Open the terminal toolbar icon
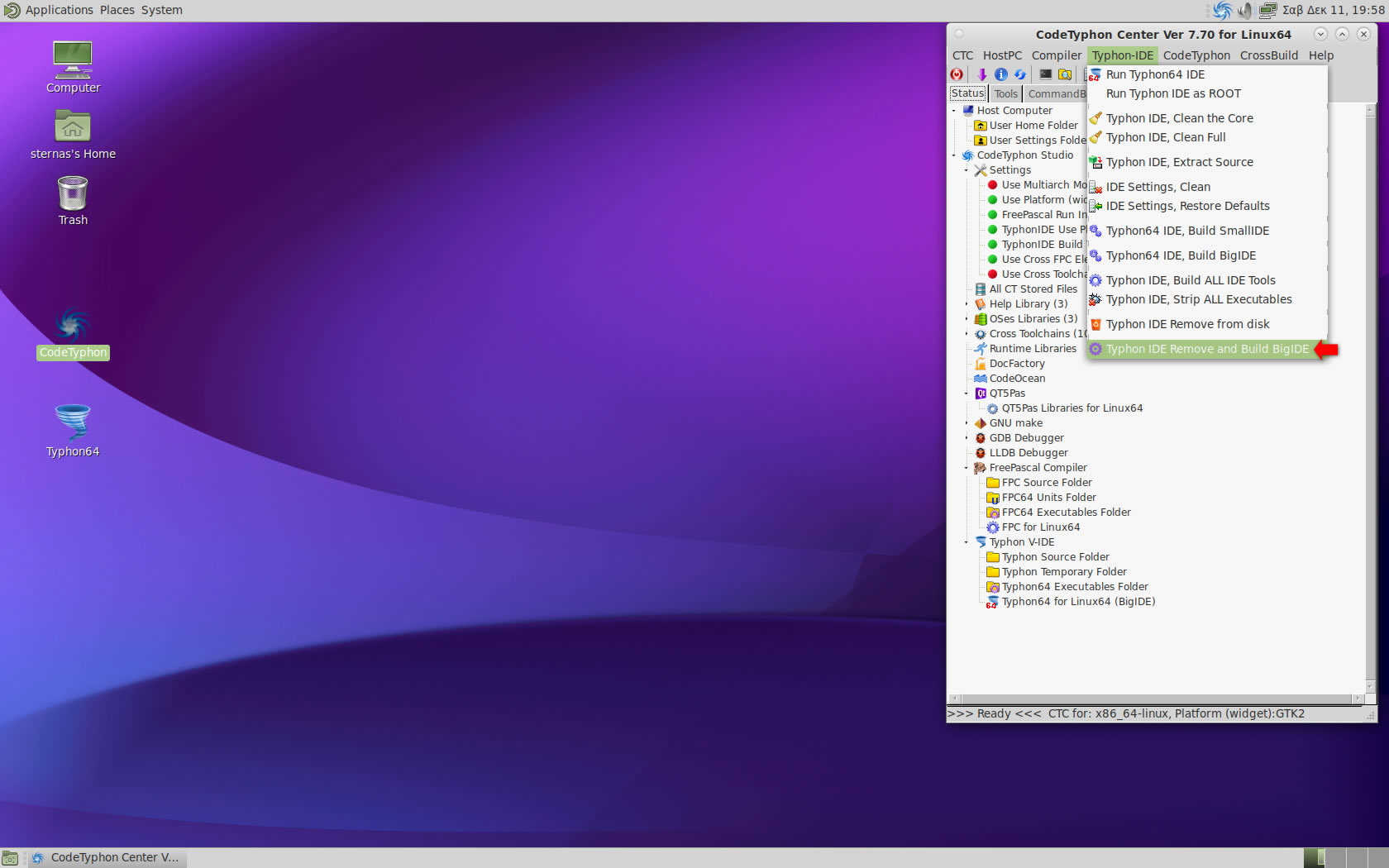Image resolution: width=1389 pixels, height=868 pixels. (1046, 74)
